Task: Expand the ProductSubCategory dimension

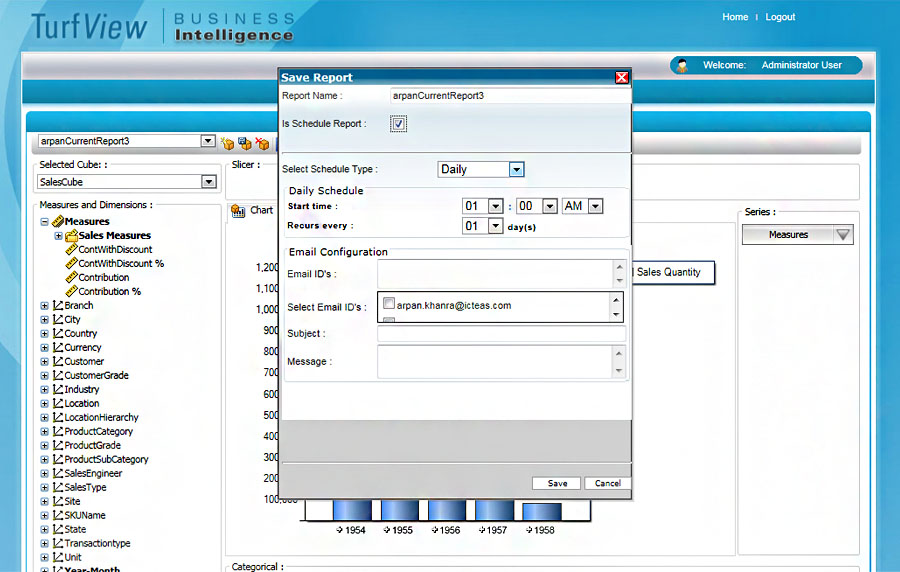Action: [x=44, y=460]
